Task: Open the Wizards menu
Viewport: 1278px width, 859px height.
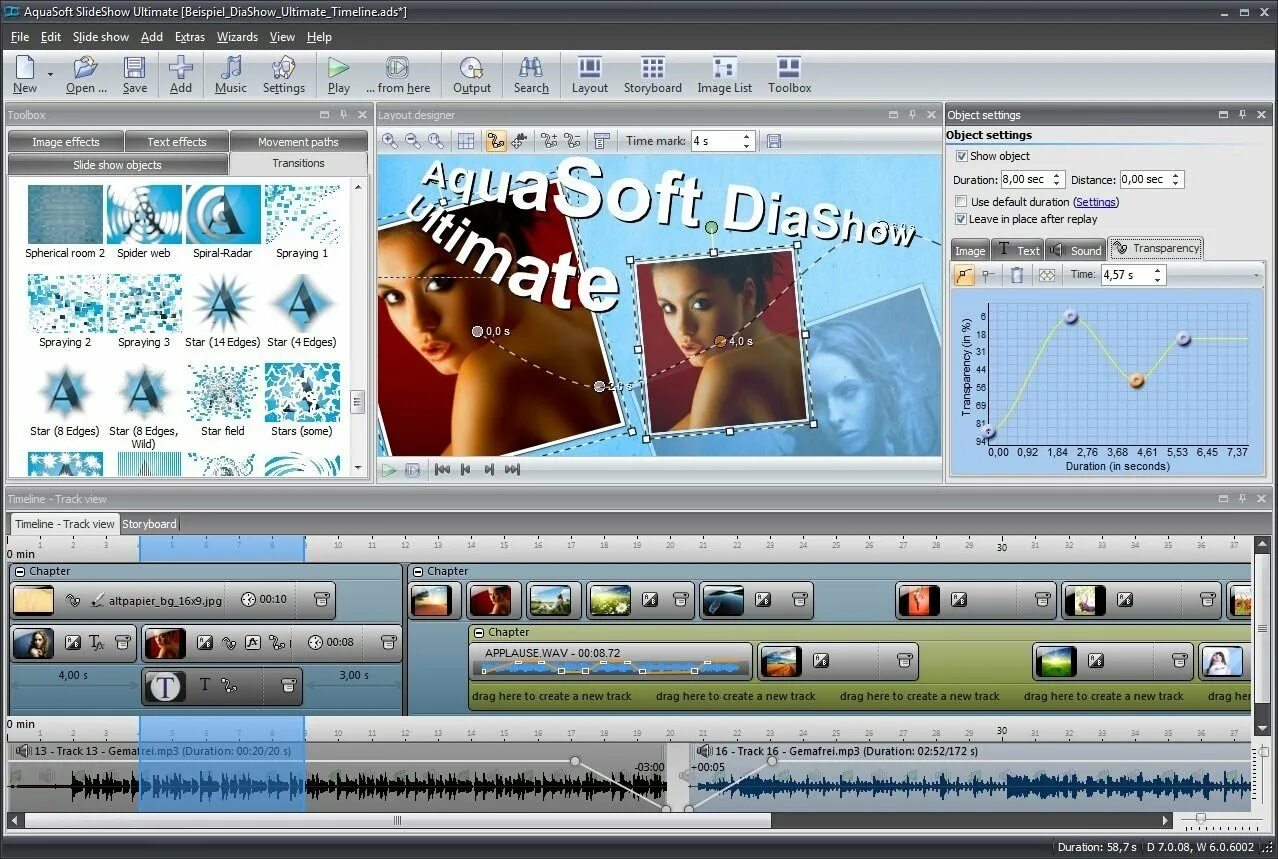Action: pyautogui.click(x=237, y=37)
